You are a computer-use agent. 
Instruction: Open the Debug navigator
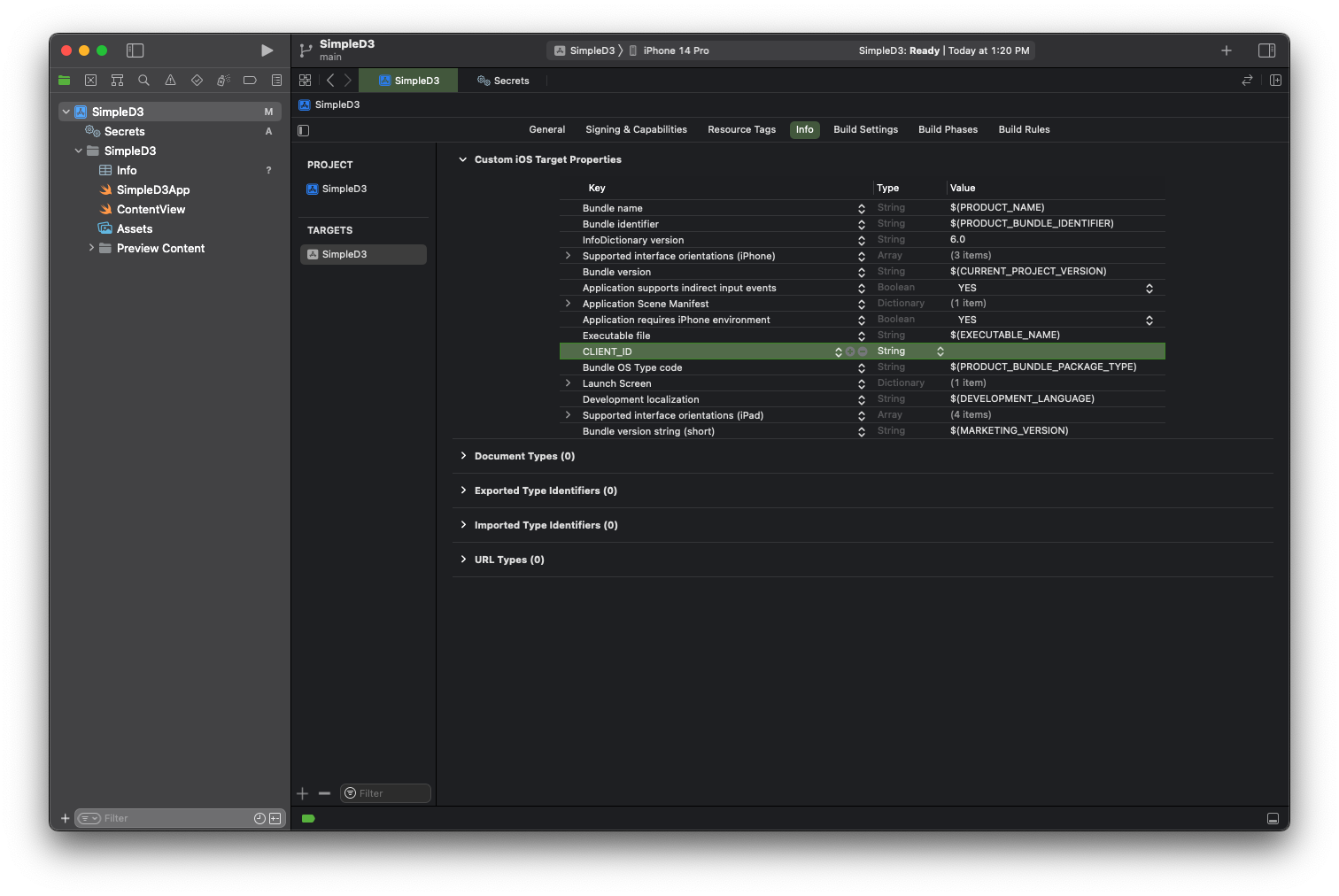tap(223, 81)
